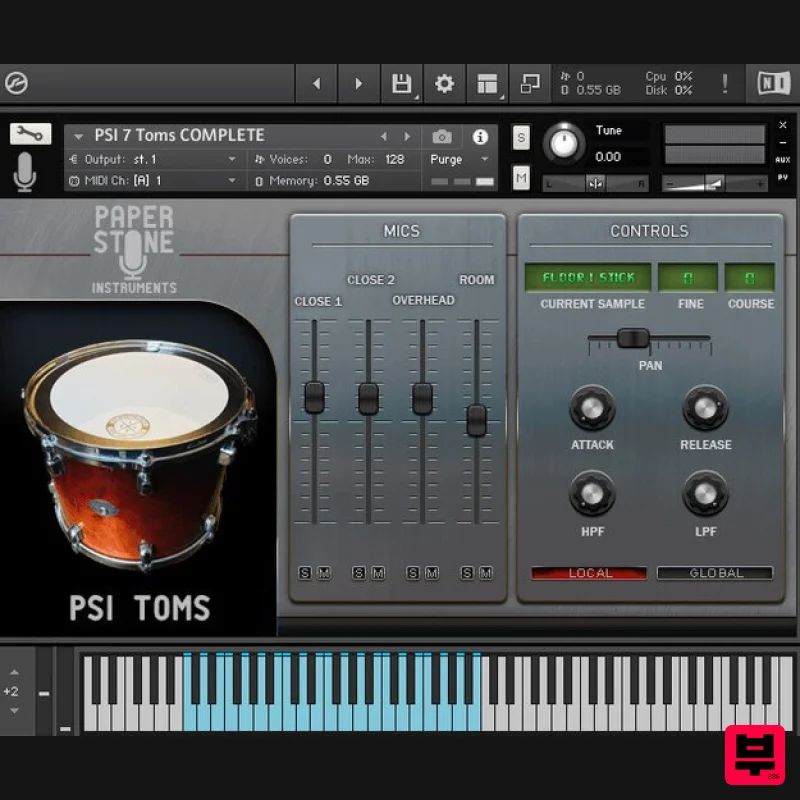
Task: Open the snapshot camera icon
Action: click(443, 135)
